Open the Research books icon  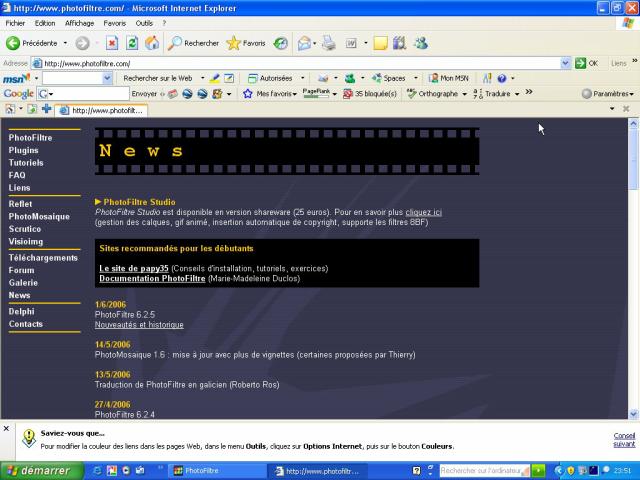click(399, 43)
